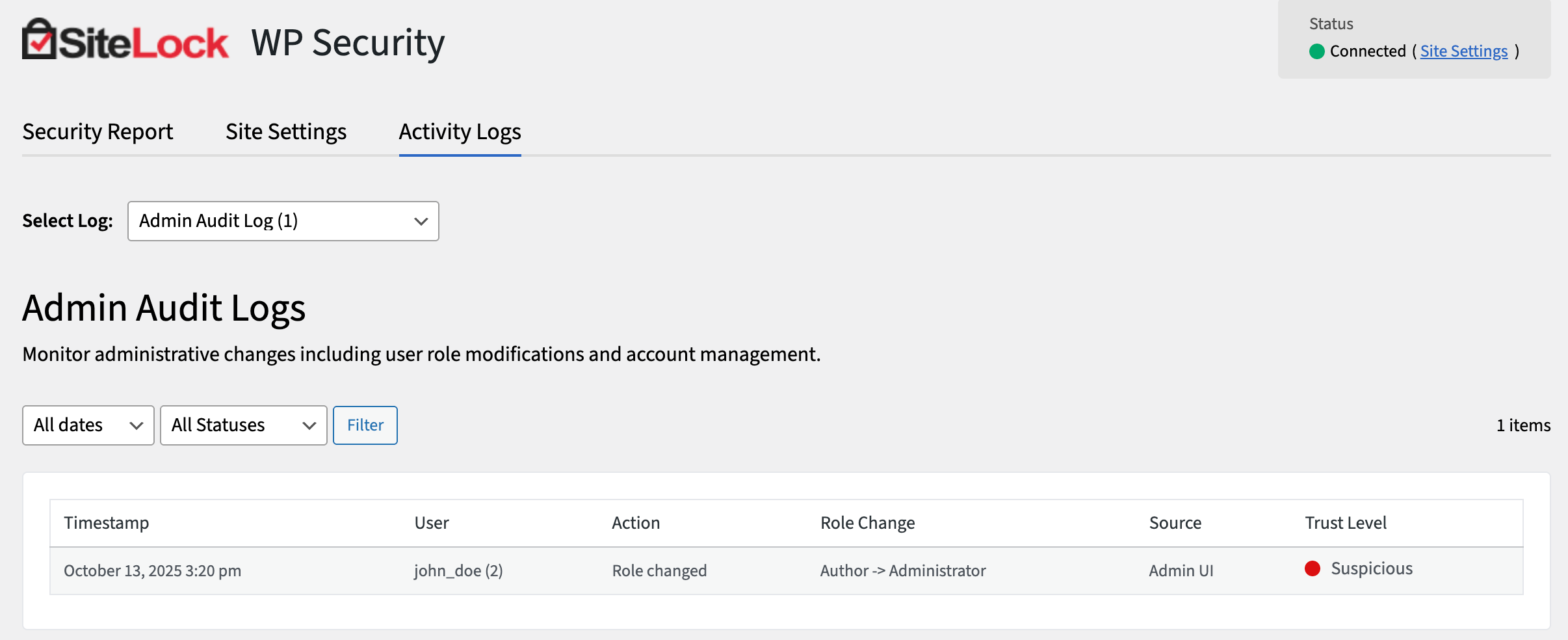Click the Admin Audit Logs heading
The height and width of the screenshot is (640, 1568).
point(164,308)
